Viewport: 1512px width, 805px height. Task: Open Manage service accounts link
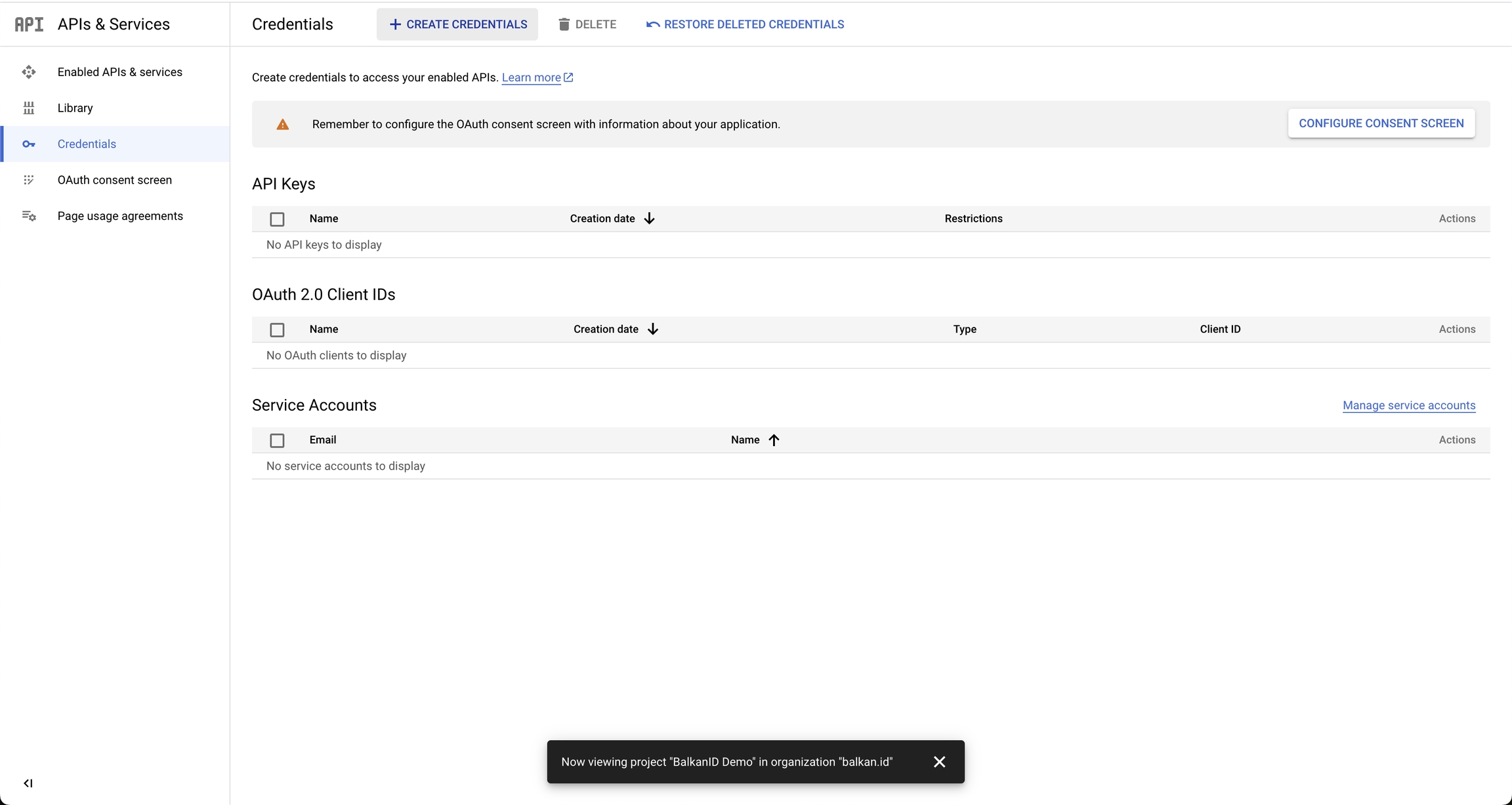pos(1408,405)
